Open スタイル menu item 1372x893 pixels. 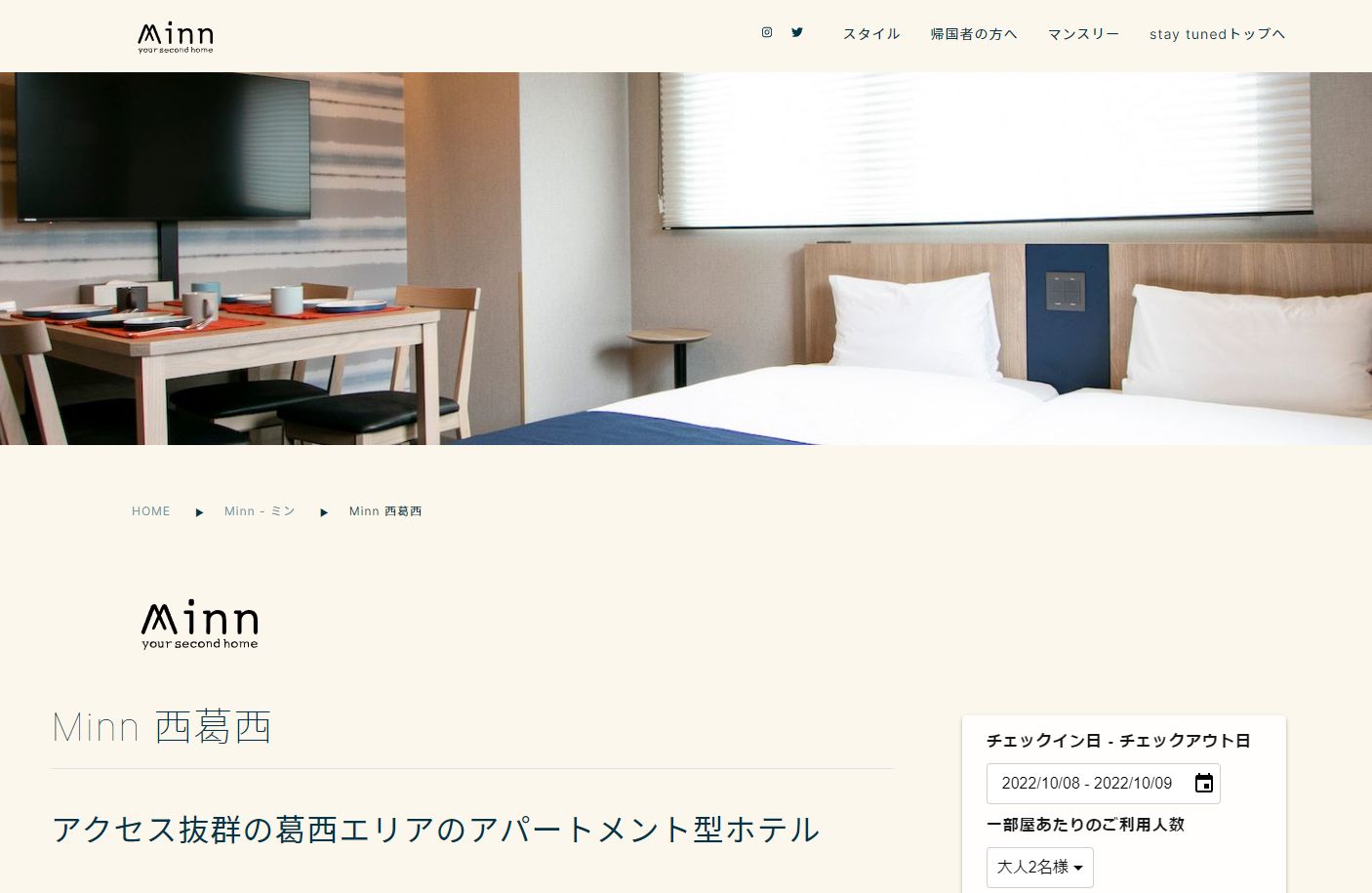(x=871, y=34)
